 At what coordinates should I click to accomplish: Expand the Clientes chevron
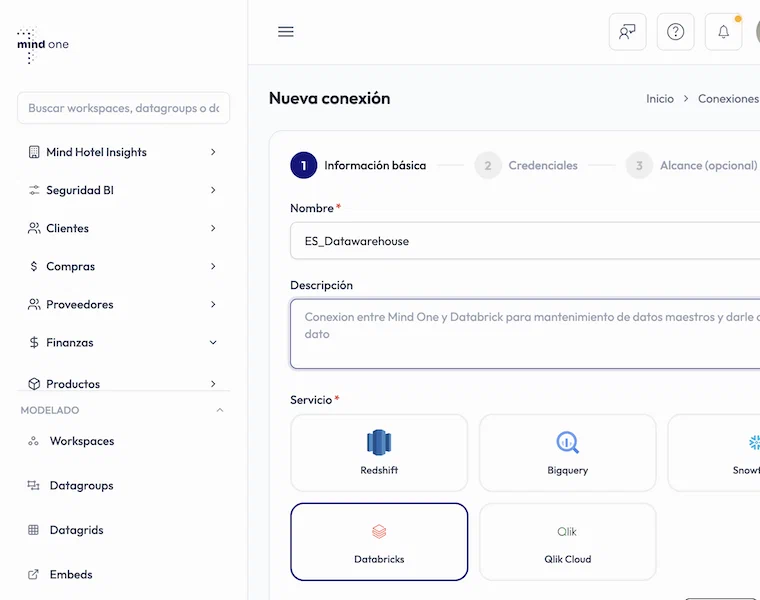point(213,228)
